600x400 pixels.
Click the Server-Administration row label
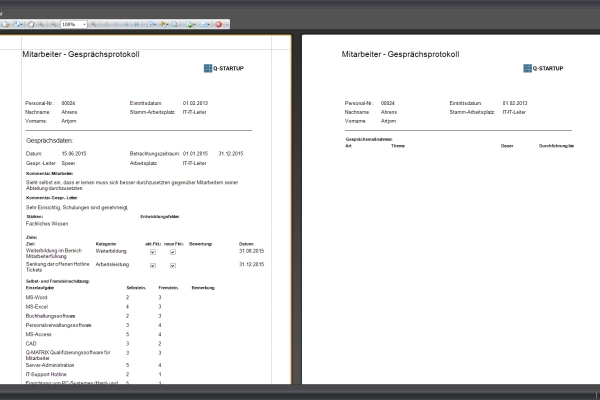50,365
